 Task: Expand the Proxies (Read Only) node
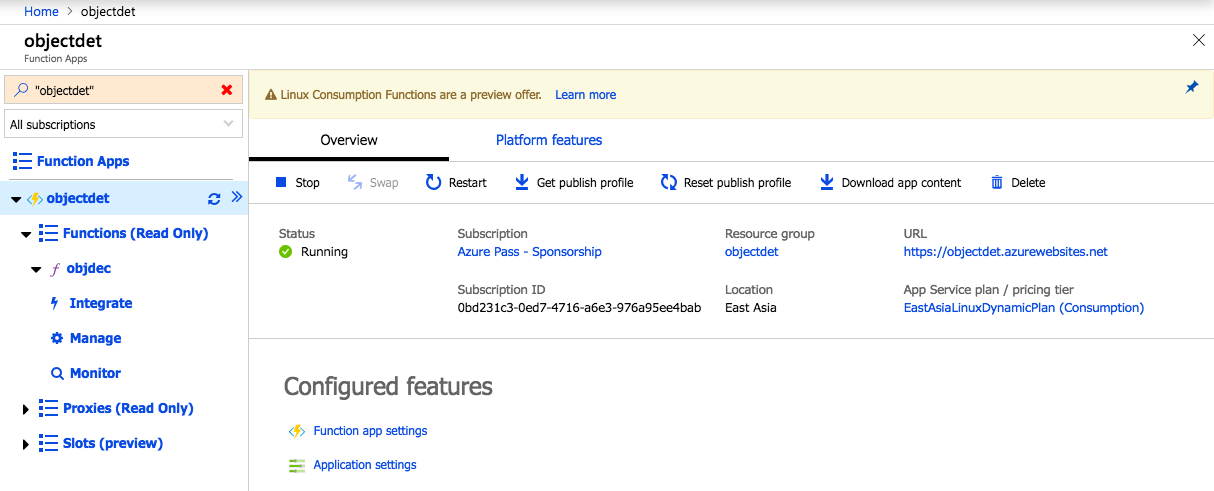(26, 409)
